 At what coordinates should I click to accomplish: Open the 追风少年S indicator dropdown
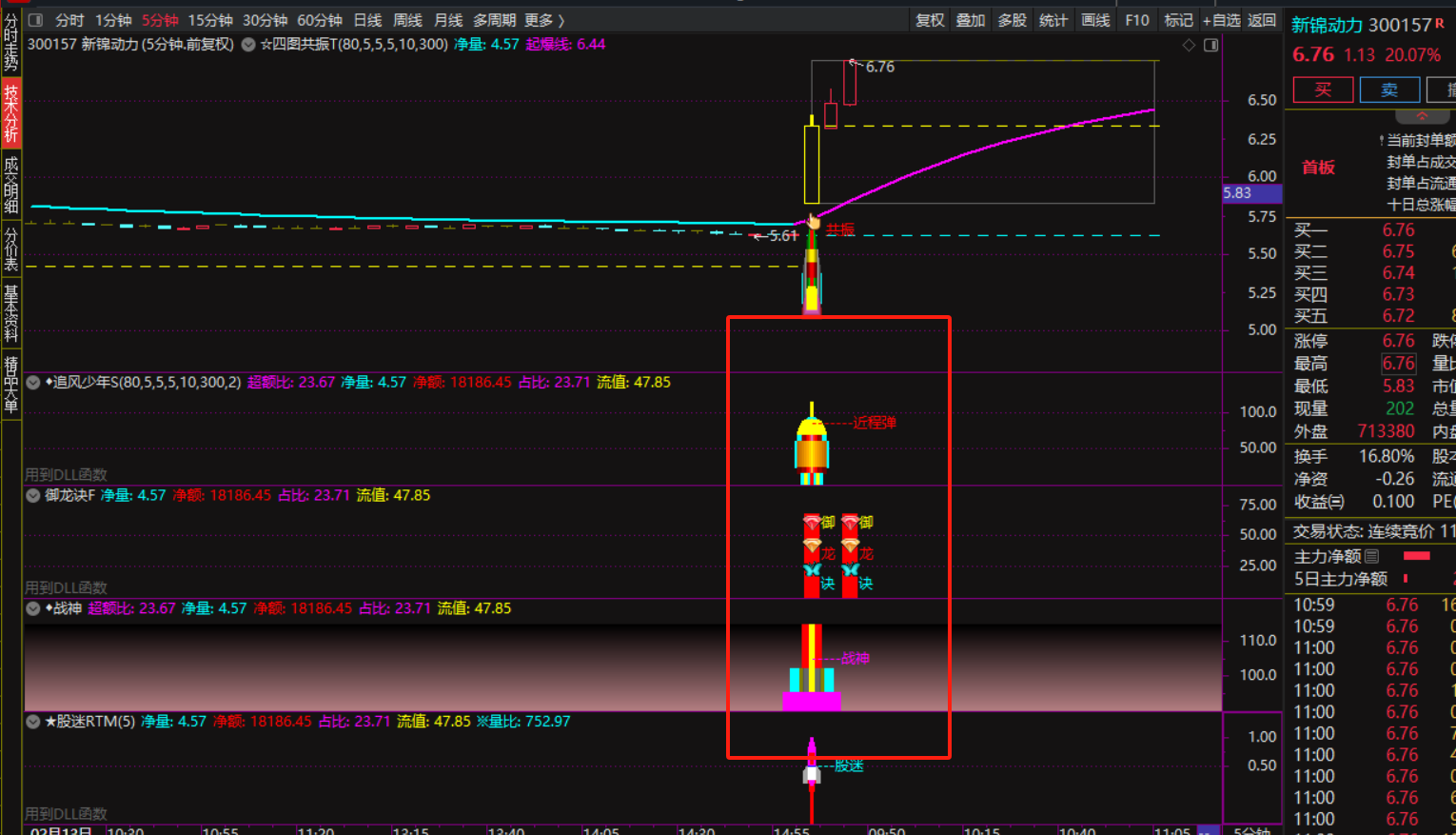[x=34, y=383]
